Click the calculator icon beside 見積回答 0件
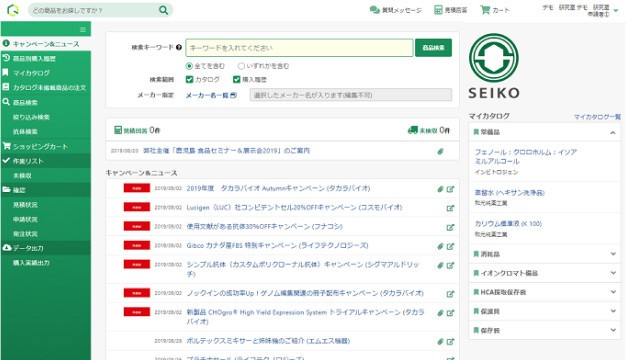 tap(118, 130)
